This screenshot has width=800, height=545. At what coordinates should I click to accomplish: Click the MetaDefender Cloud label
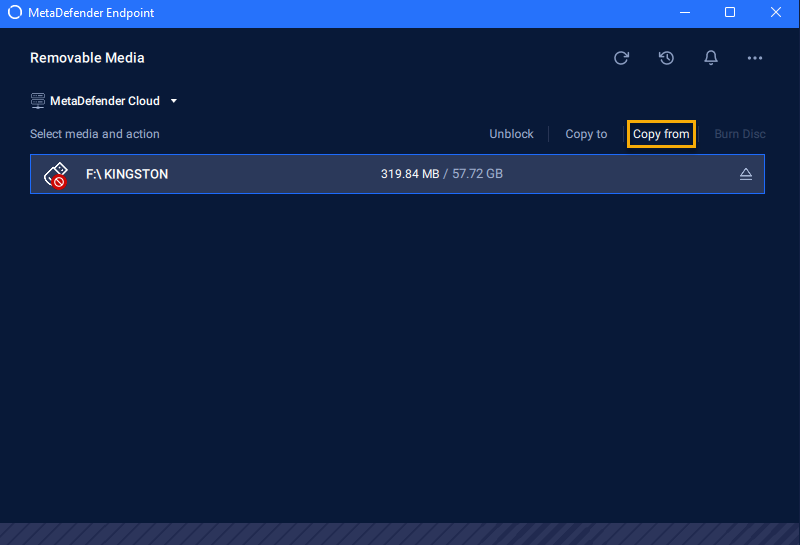pyautogui.click(x=105, y=101)
